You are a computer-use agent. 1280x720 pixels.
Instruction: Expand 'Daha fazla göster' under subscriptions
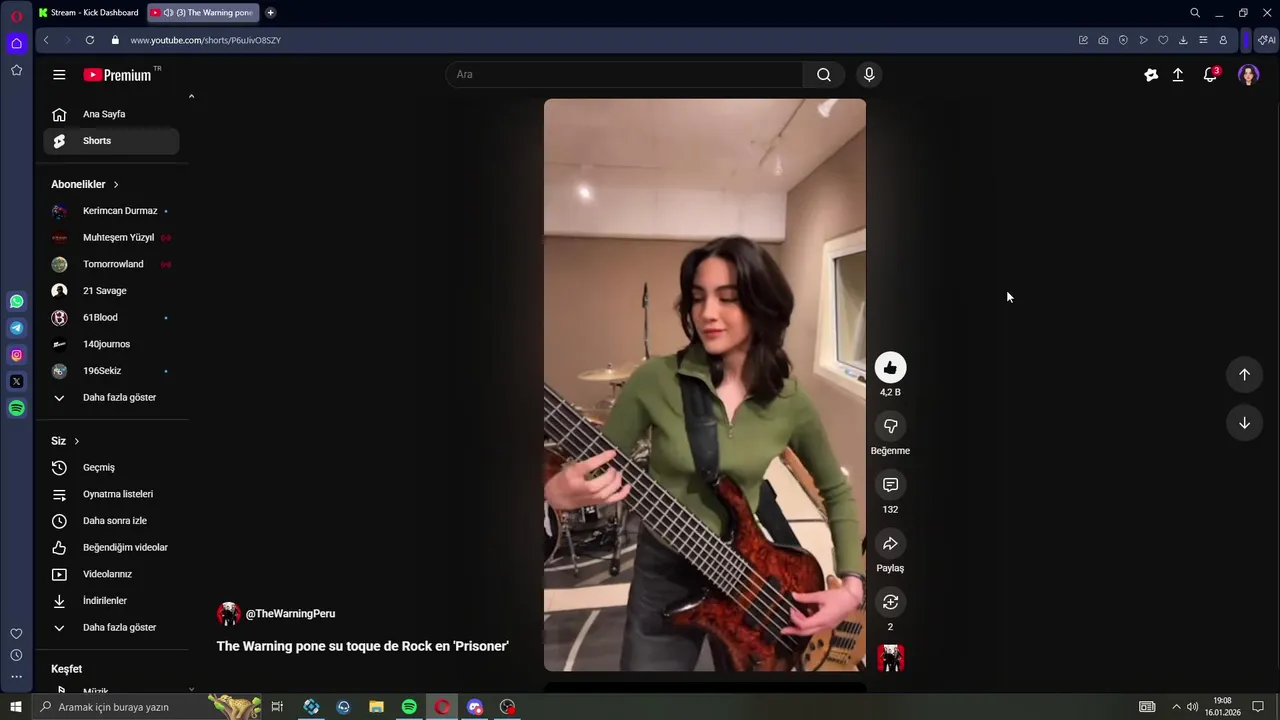click(x=111, y=398)
